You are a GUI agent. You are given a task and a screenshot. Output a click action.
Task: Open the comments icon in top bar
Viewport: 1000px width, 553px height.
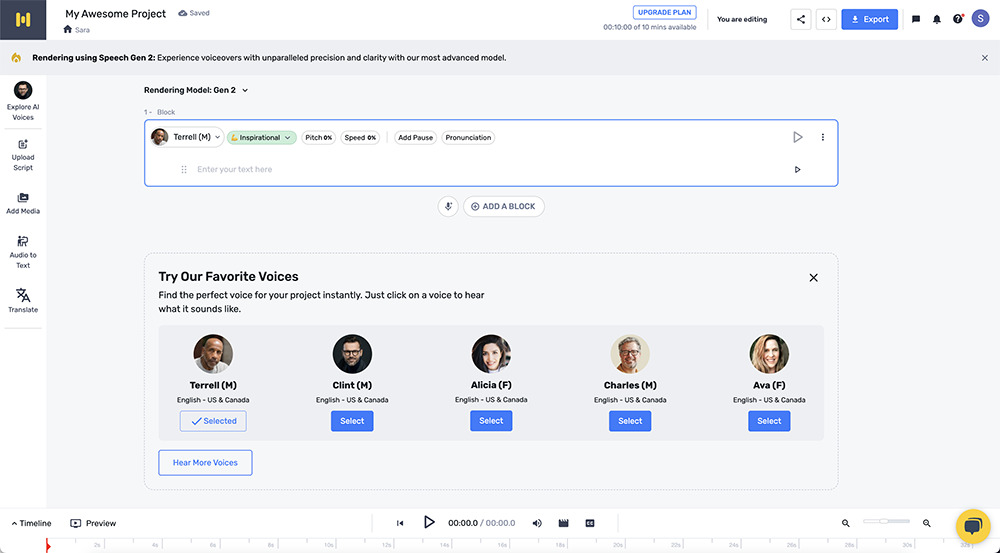[916, 19]
